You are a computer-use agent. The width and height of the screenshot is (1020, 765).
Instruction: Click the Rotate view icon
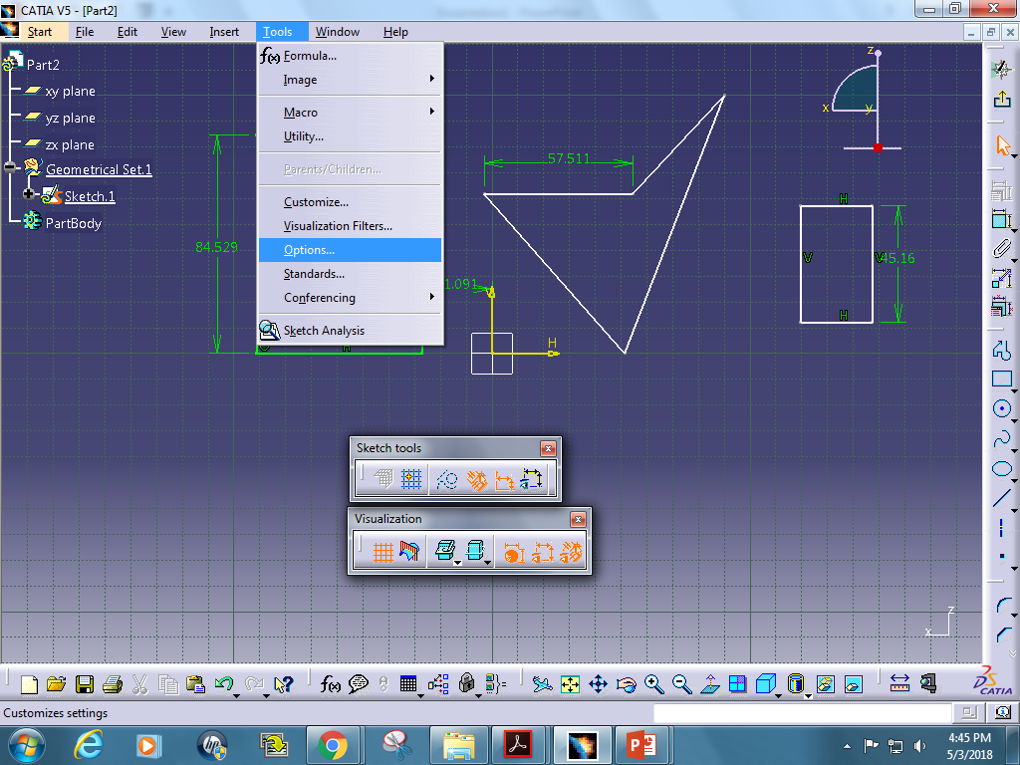tap(627, 684)
